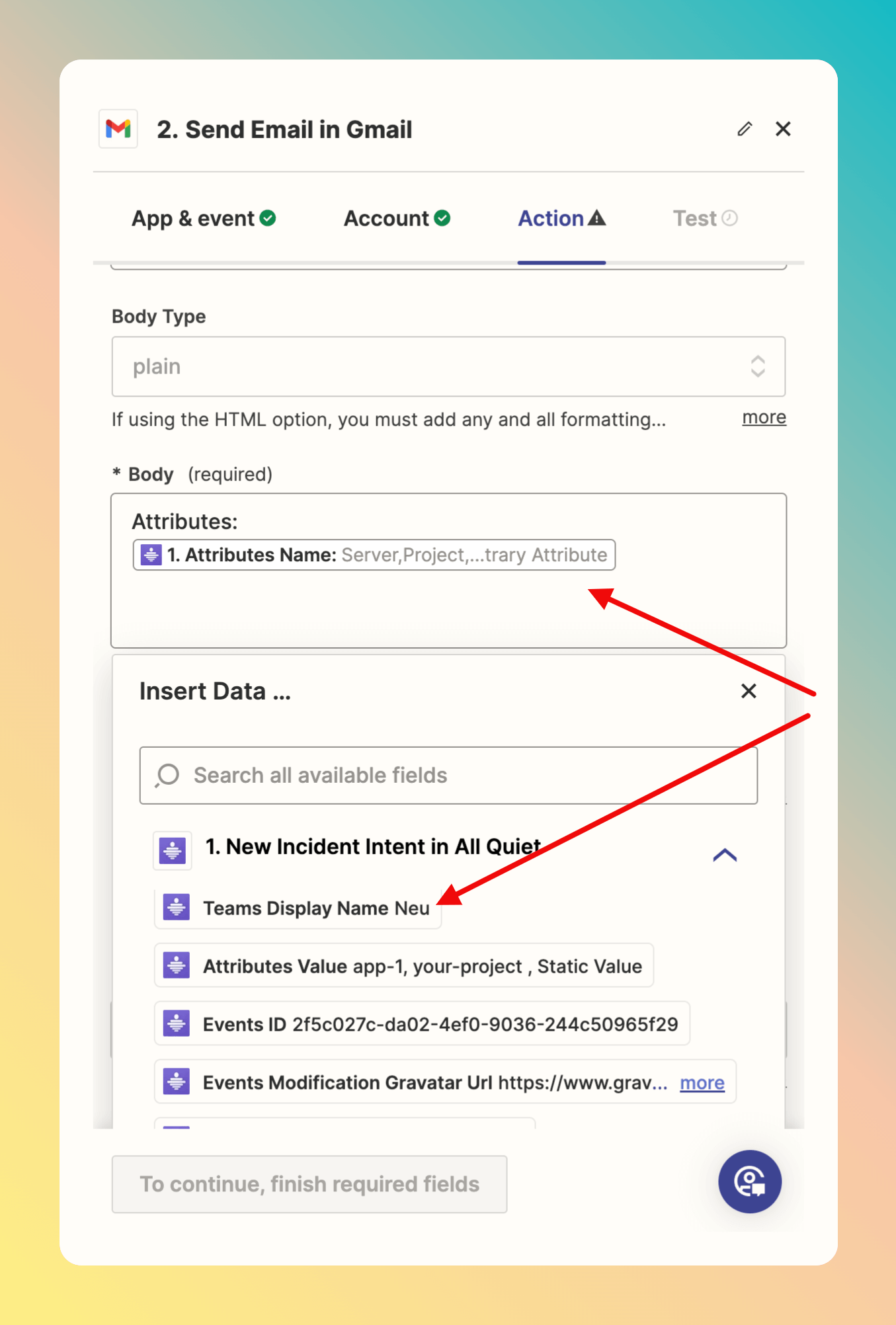
Task: Click the Action tab warning triangle
Action: point(597,218)
